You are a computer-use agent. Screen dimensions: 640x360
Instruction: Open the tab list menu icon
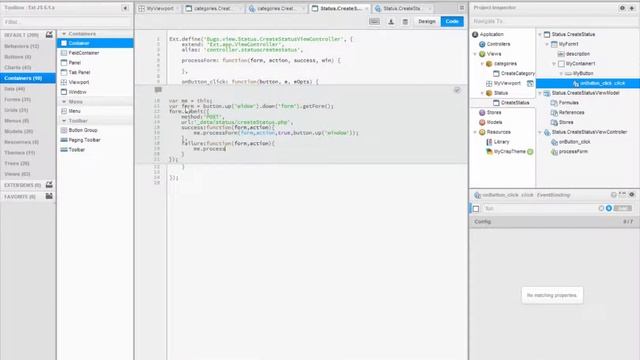coord(461,8)
